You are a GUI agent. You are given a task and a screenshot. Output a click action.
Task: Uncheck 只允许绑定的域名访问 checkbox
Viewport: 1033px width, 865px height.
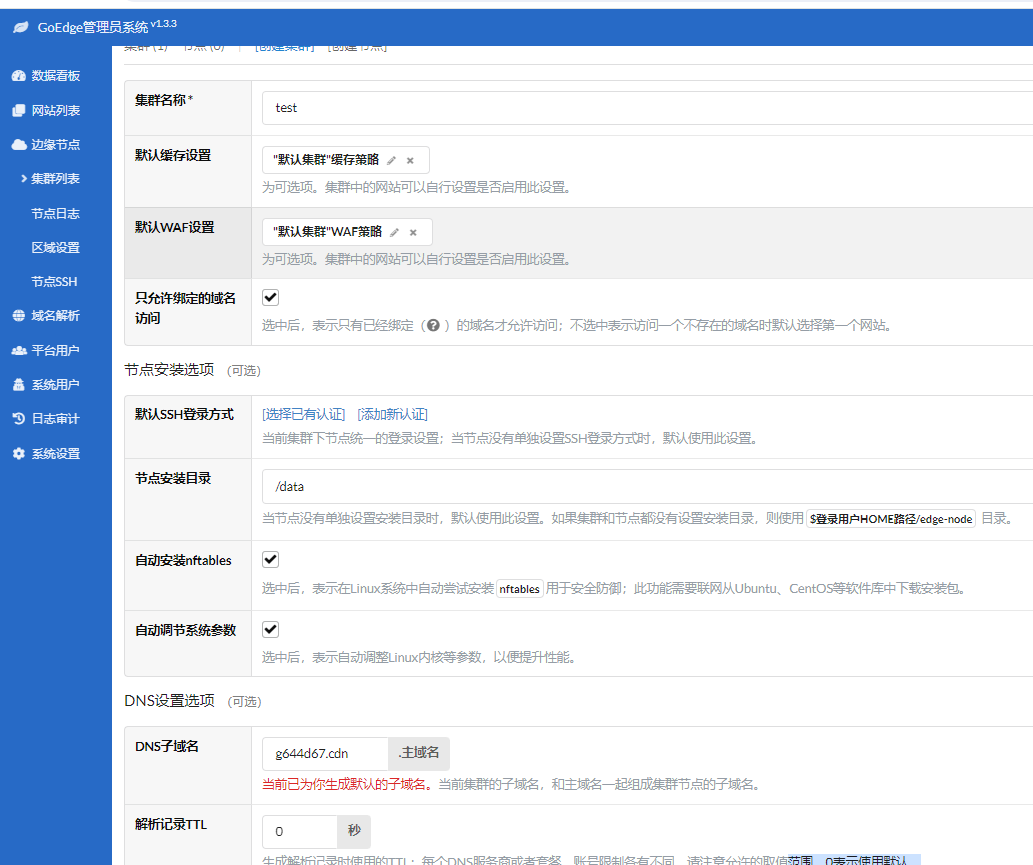pyautogui.click(x=271, y=297)
